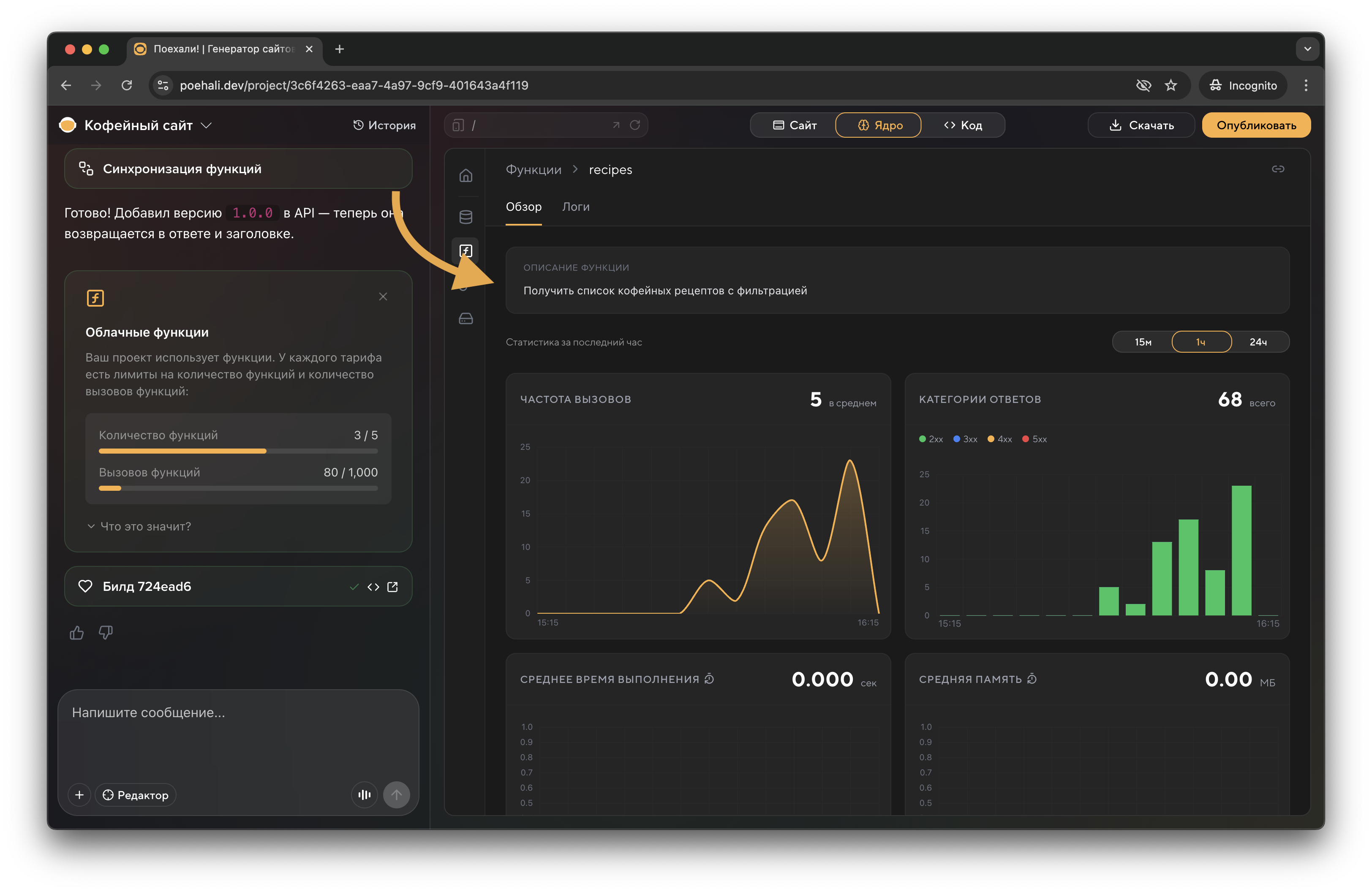The height and width of the screenshot is (892, 1372).
Task: Open build 724ead6 in new window
Action: tap(392, 587)
